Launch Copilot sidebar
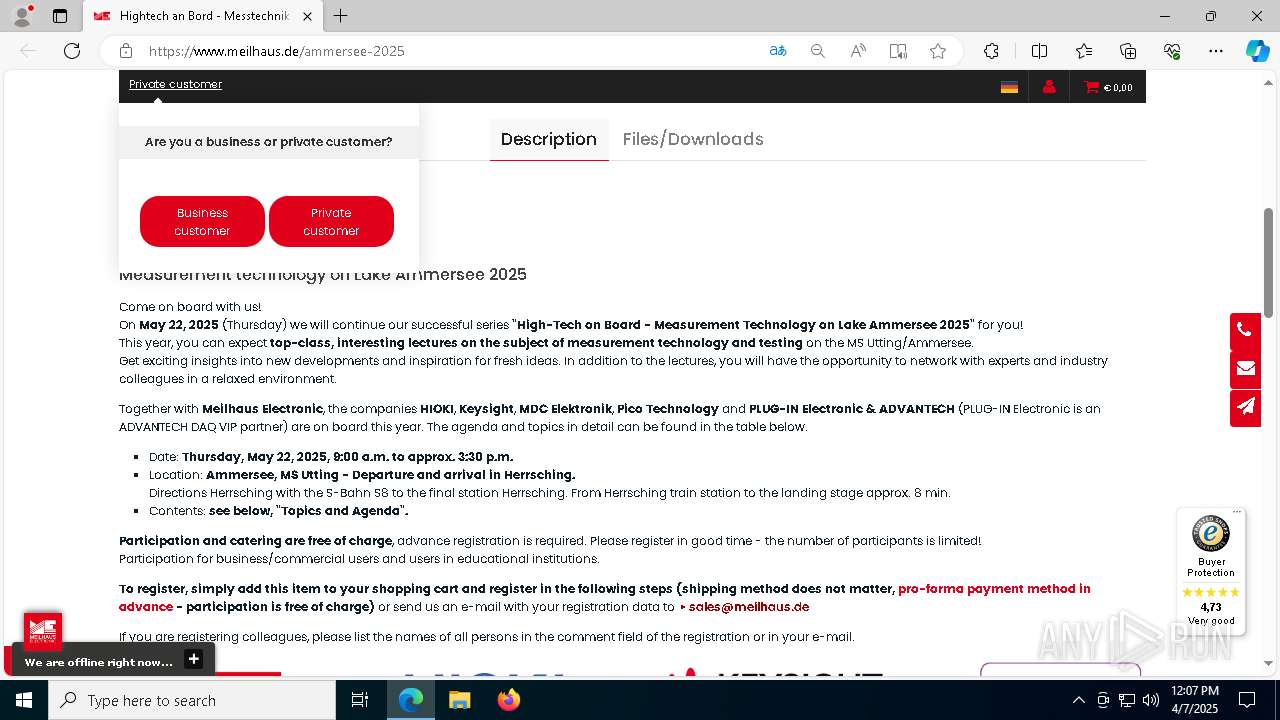Screen dimensions: 1280x720 [1257, 51]
